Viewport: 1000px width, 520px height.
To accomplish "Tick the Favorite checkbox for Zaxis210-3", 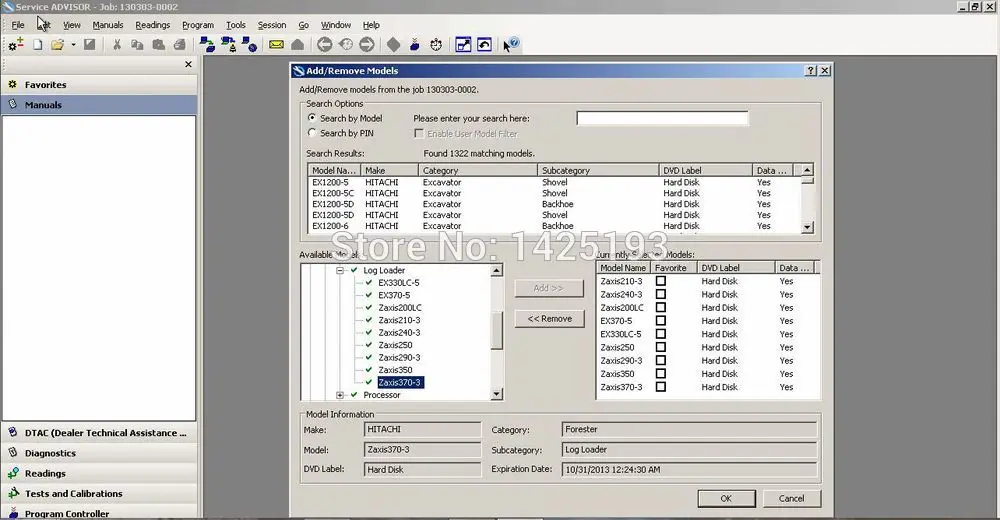I will pyautogui.click(x=660, y=281).
